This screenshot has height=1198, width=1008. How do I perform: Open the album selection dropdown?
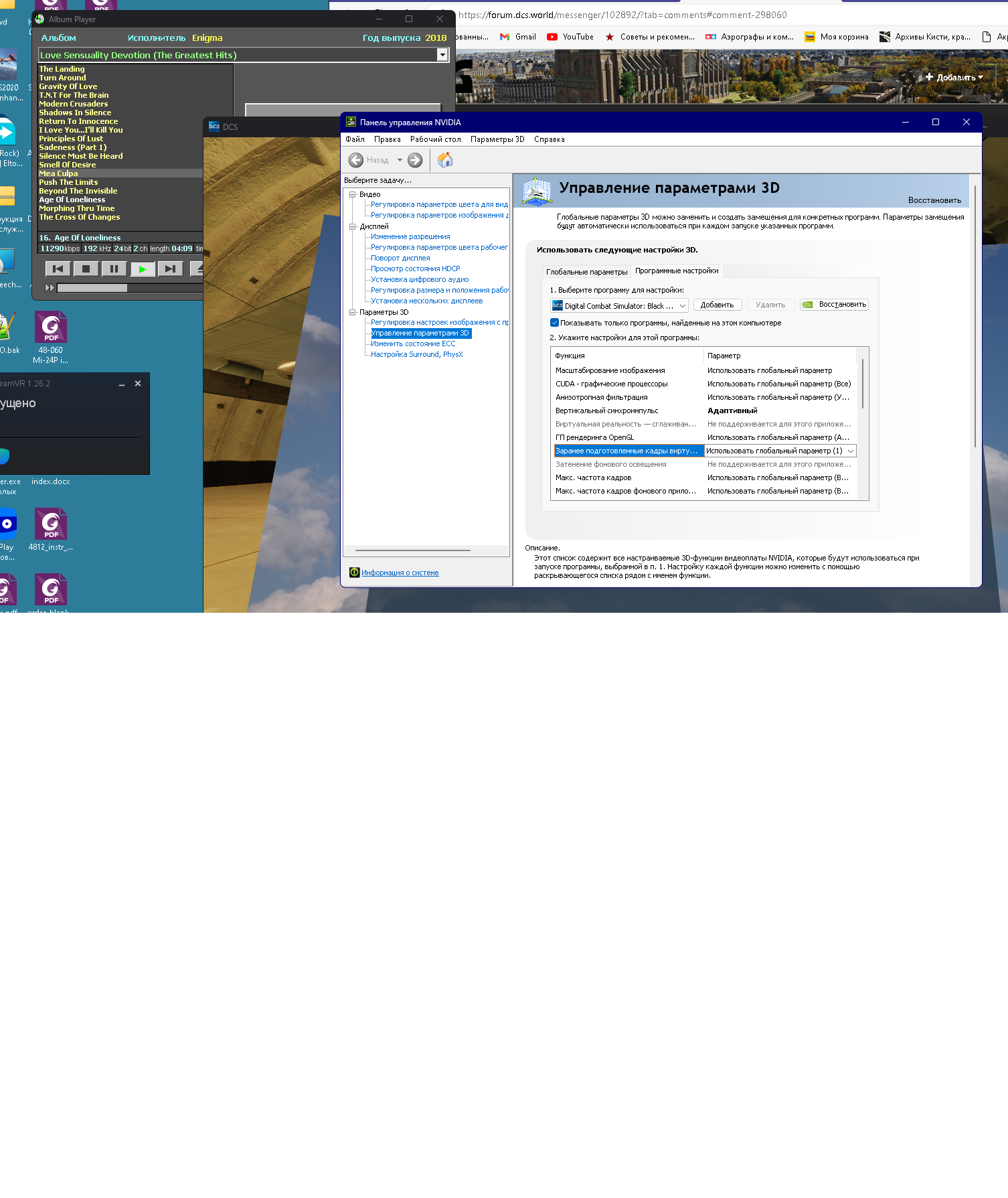(442, 55)
